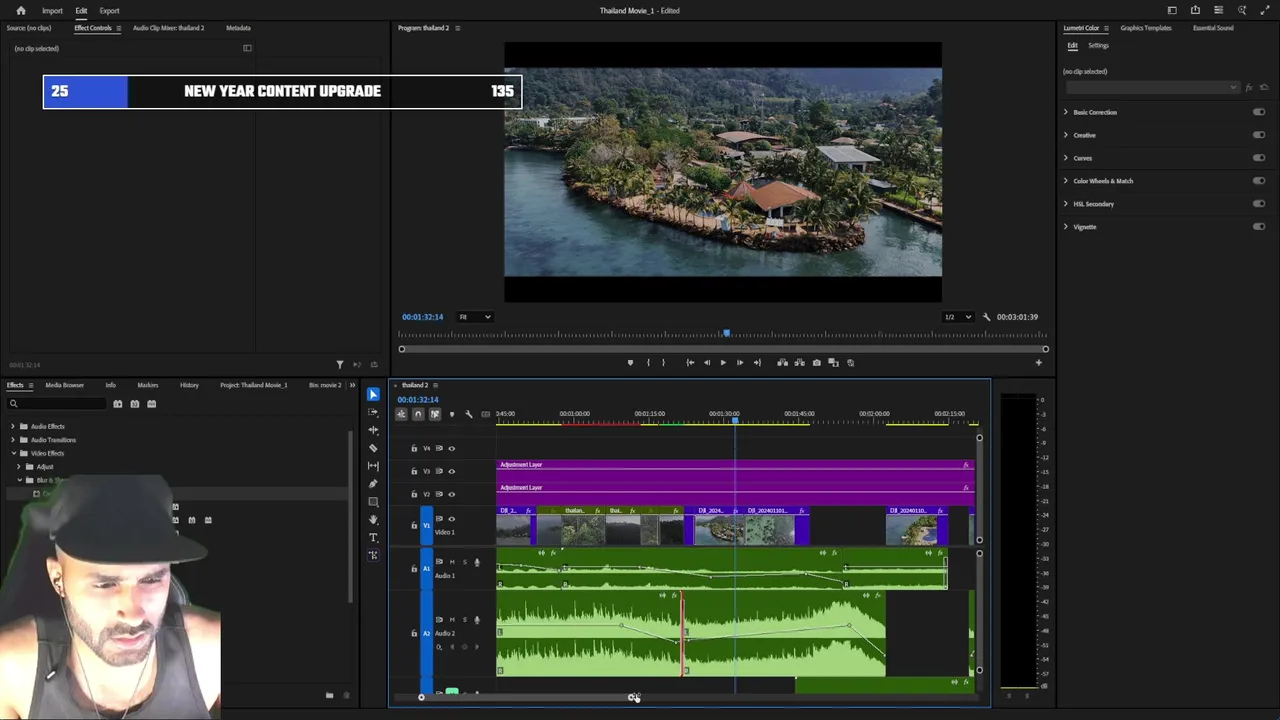Click the Add Marker button in Program monitor
The width and height of the screenshot is (1280, 720).
(x=630, y=363)
